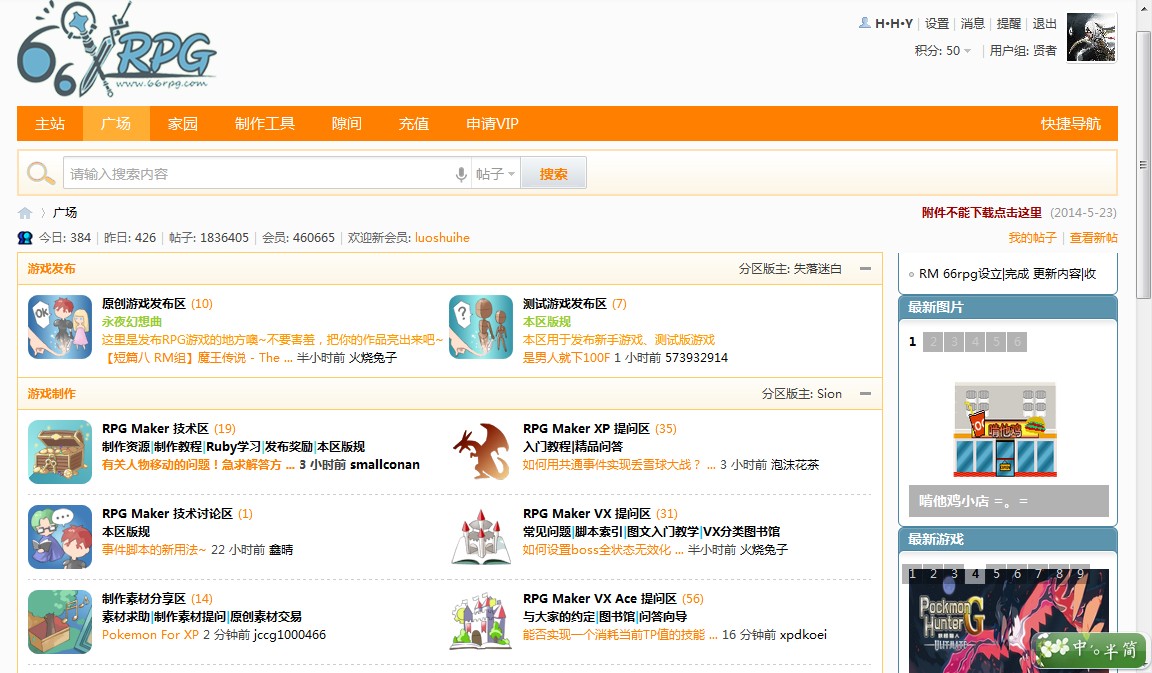Image resolution: width=1152 pixels, height=673 pixels.
Task: Click the 广场 breadcrumb link
Action: click(x=65, y=212)
